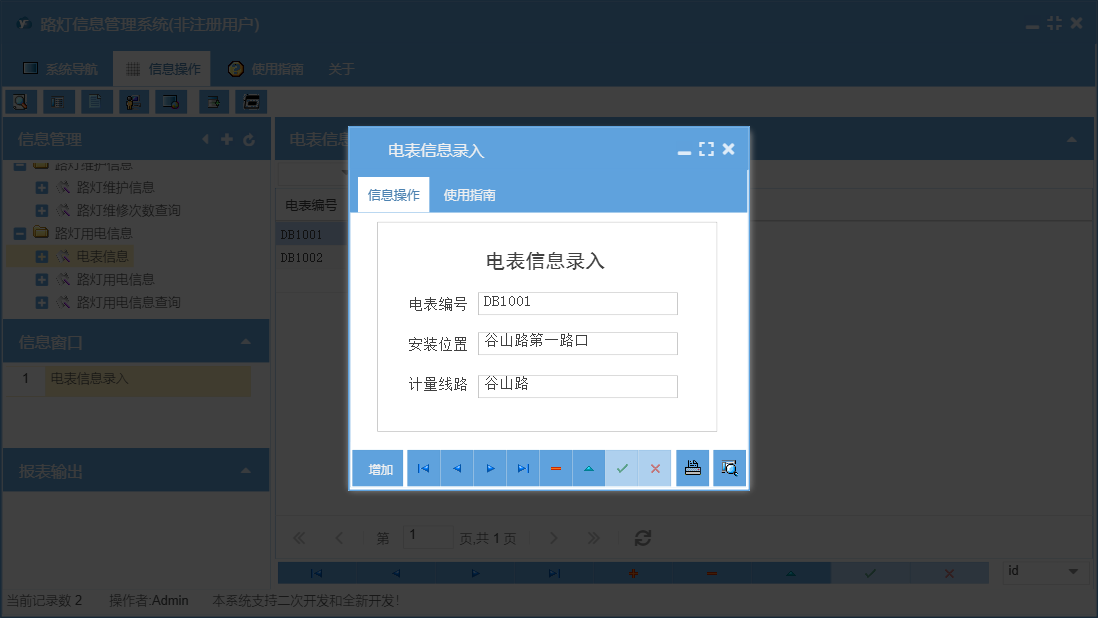Click inside the 安装位置 input field
1098x618 pixels.
pyautogui.click(x=577, y=343)
